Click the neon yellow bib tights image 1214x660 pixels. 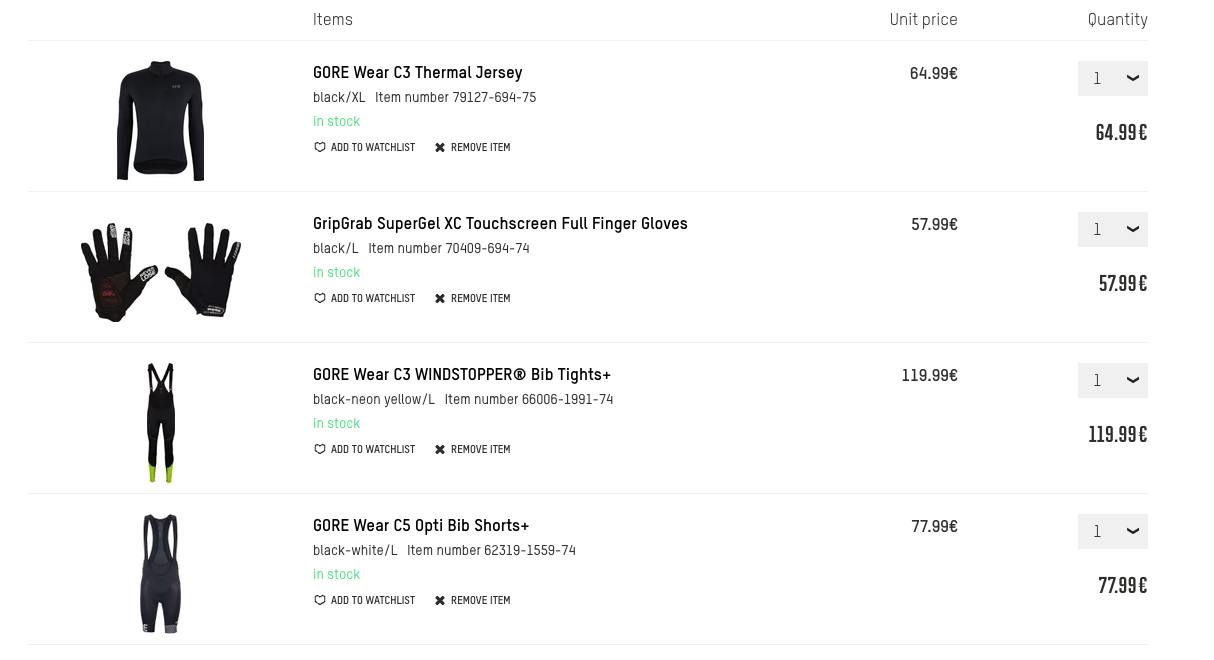click(x=160, y=423)
